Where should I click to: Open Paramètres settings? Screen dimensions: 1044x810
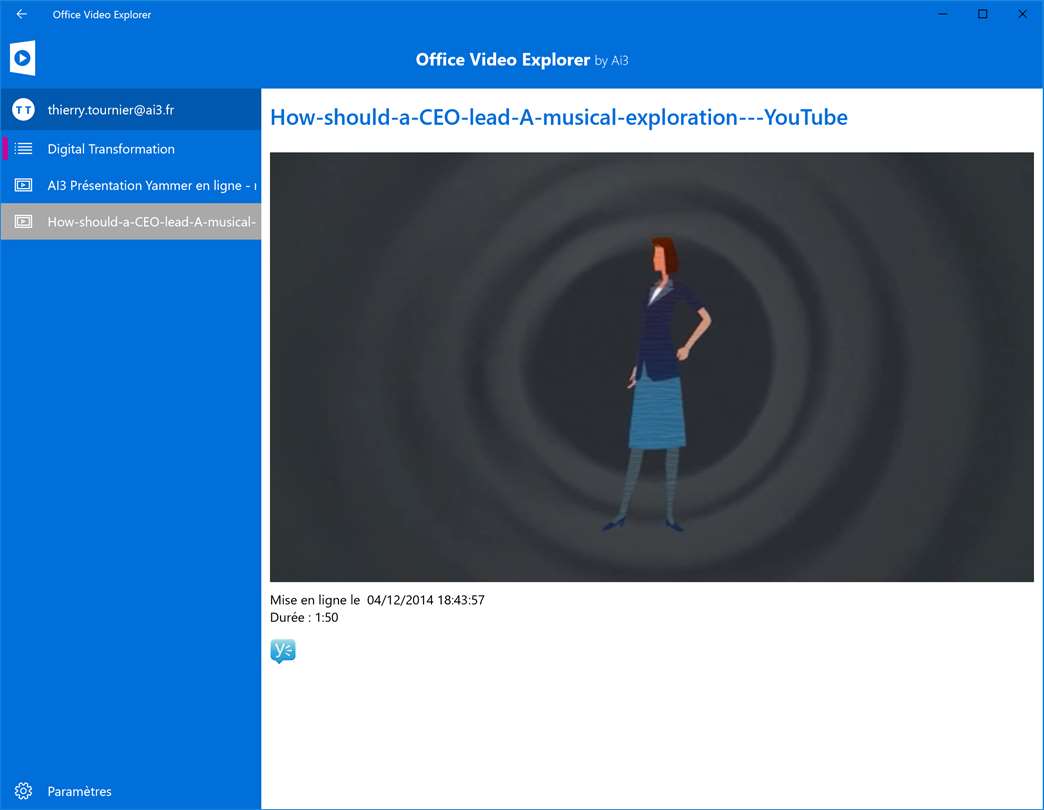click(x=130, y=791)
